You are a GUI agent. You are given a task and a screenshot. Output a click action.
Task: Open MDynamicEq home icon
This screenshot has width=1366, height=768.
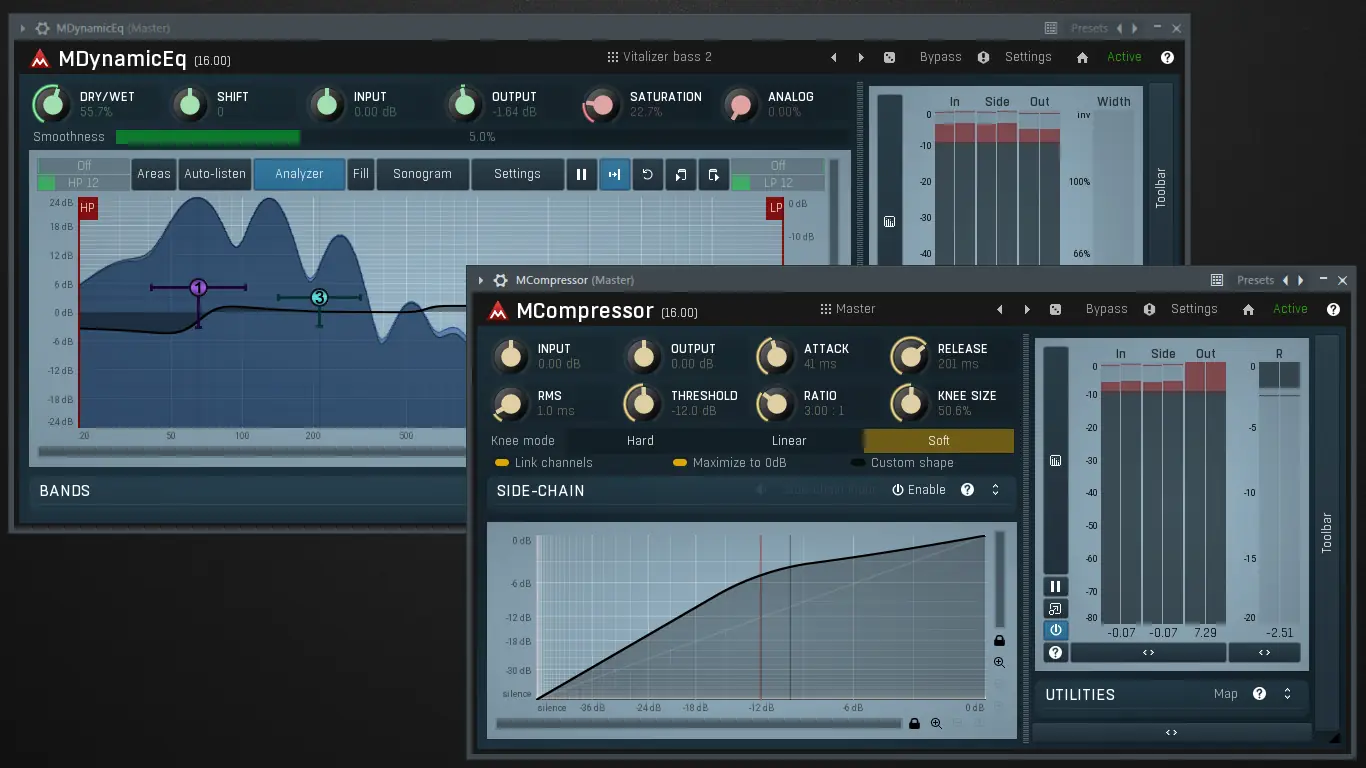coord(1082,58)
